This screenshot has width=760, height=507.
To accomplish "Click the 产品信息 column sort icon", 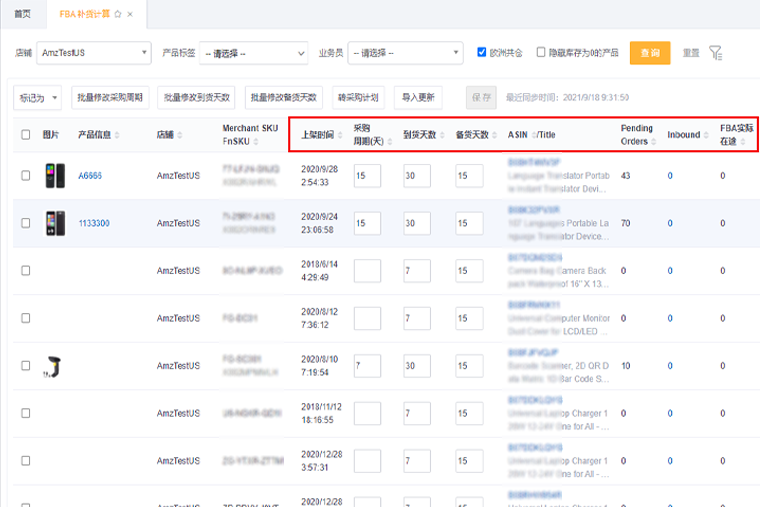I will (119, 134).
